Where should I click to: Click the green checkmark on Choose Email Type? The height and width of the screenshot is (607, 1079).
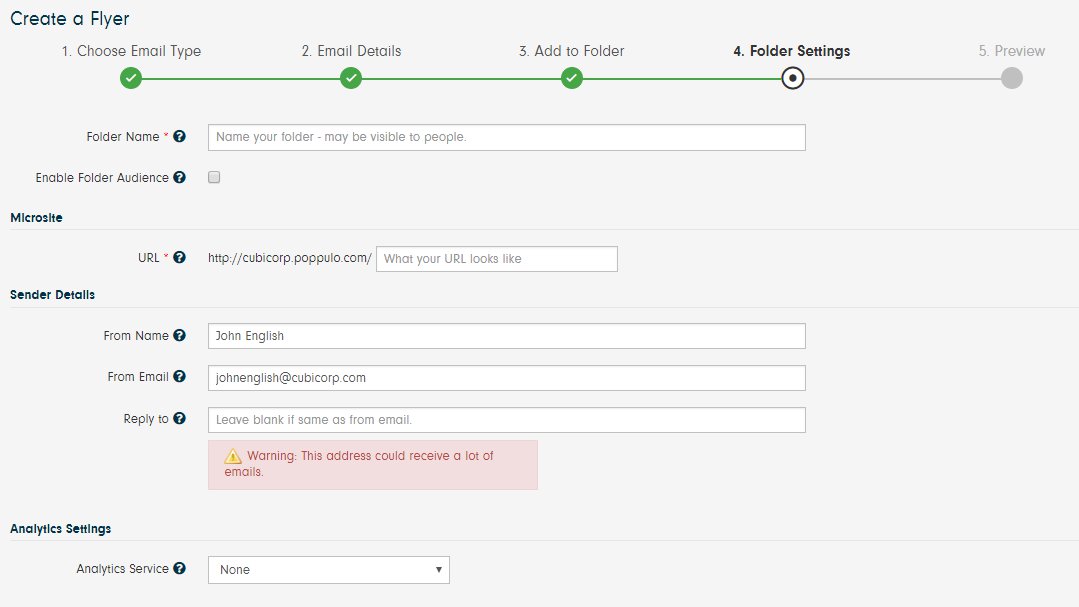tap(131, 76)
